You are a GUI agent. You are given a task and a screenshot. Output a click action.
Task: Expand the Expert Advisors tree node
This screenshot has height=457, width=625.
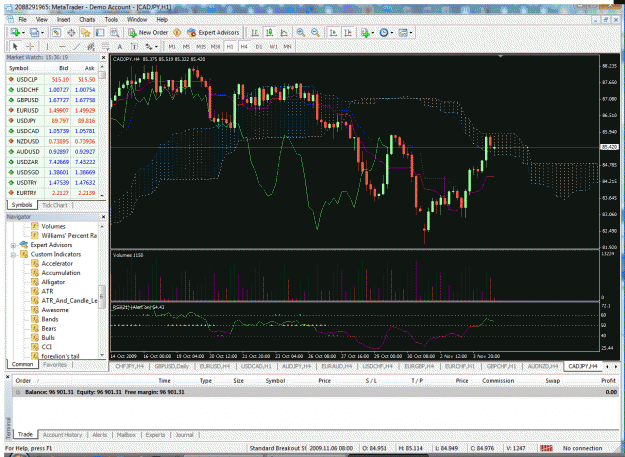click(13, 245)
